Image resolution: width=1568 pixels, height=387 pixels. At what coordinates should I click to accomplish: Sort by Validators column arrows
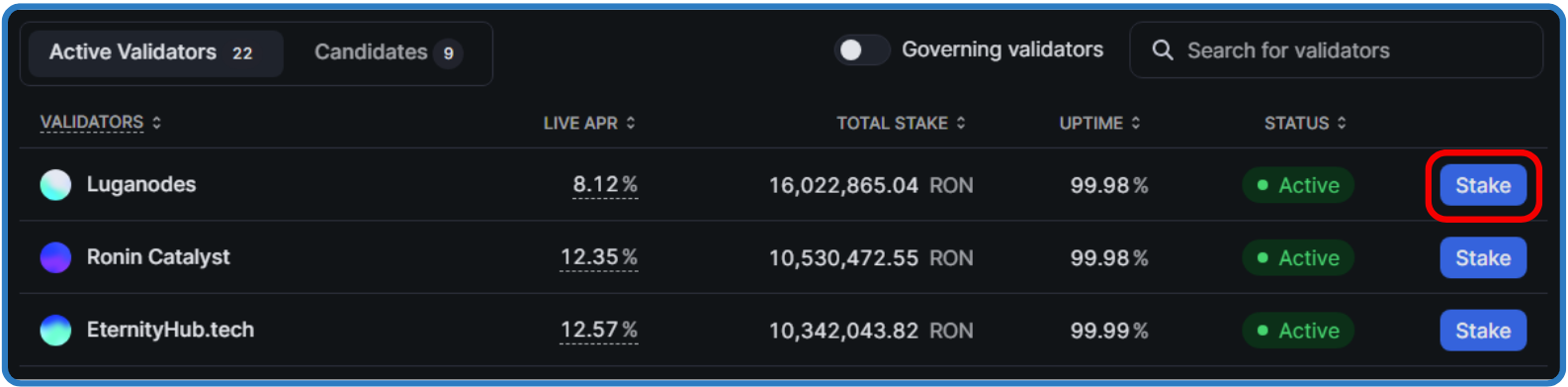click(157, 123)
